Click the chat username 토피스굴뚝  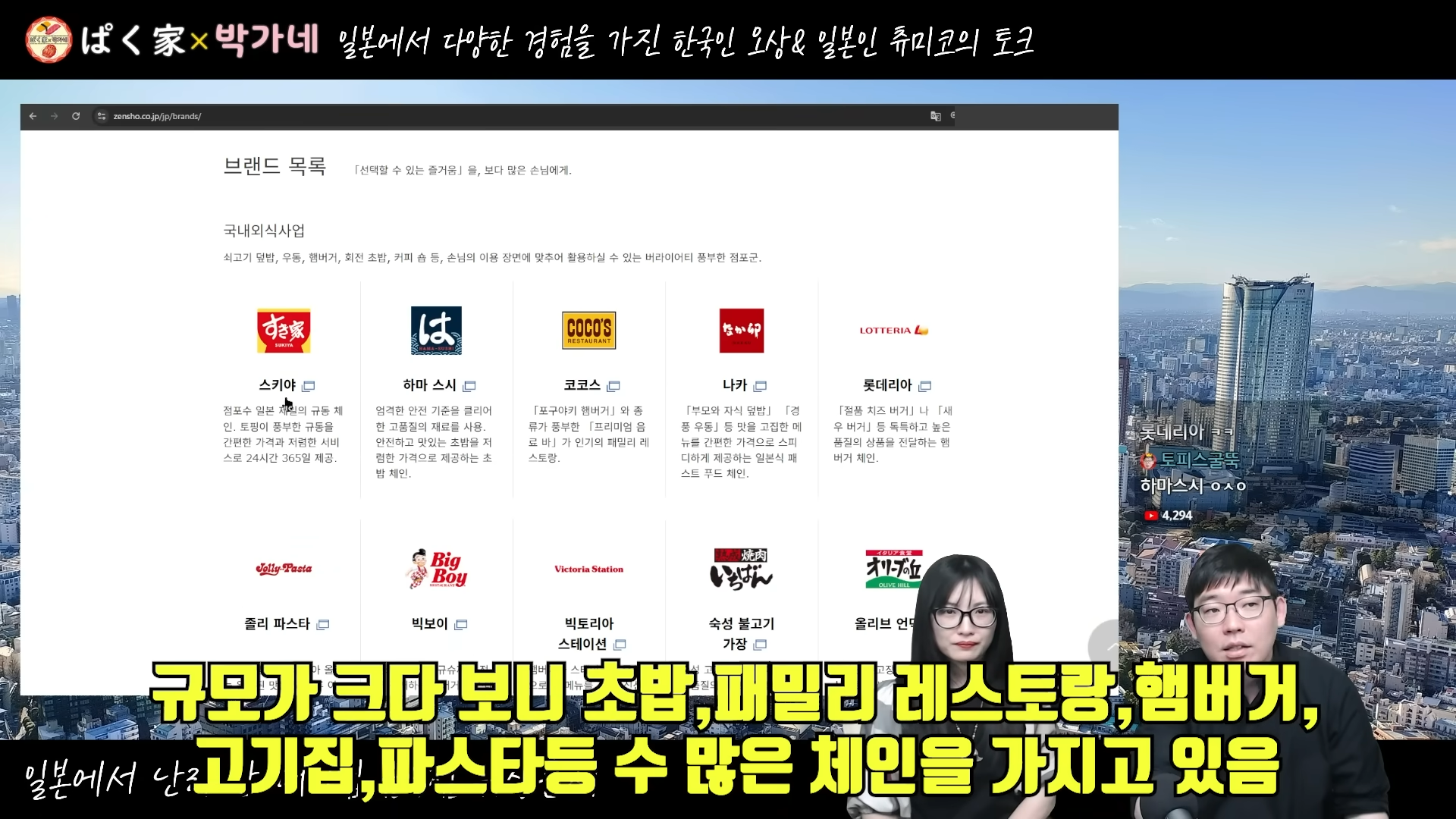tap(1200, 460)
